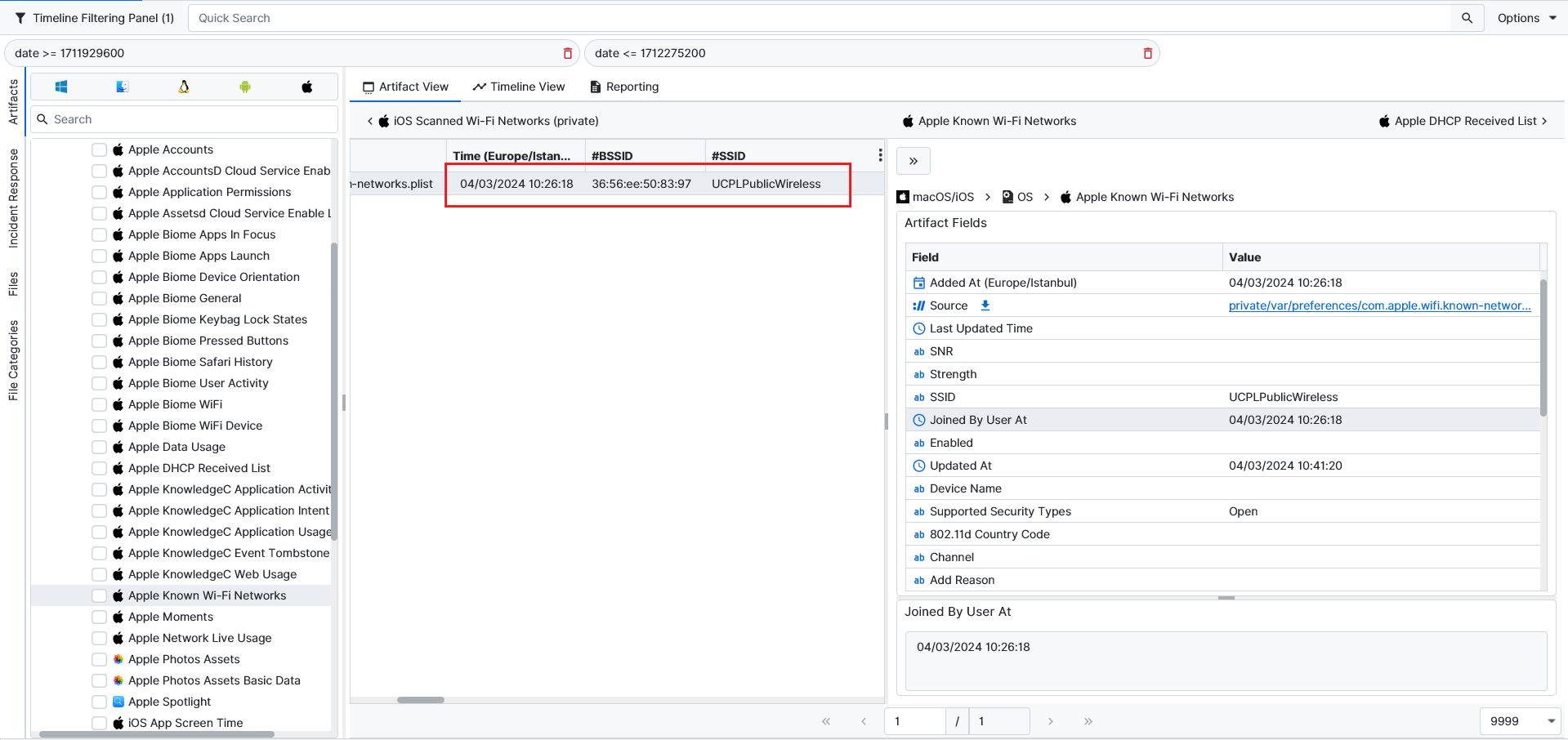Select the Android platform icon
This screenshot has height=740, width=1568.
tap(245, 87)
